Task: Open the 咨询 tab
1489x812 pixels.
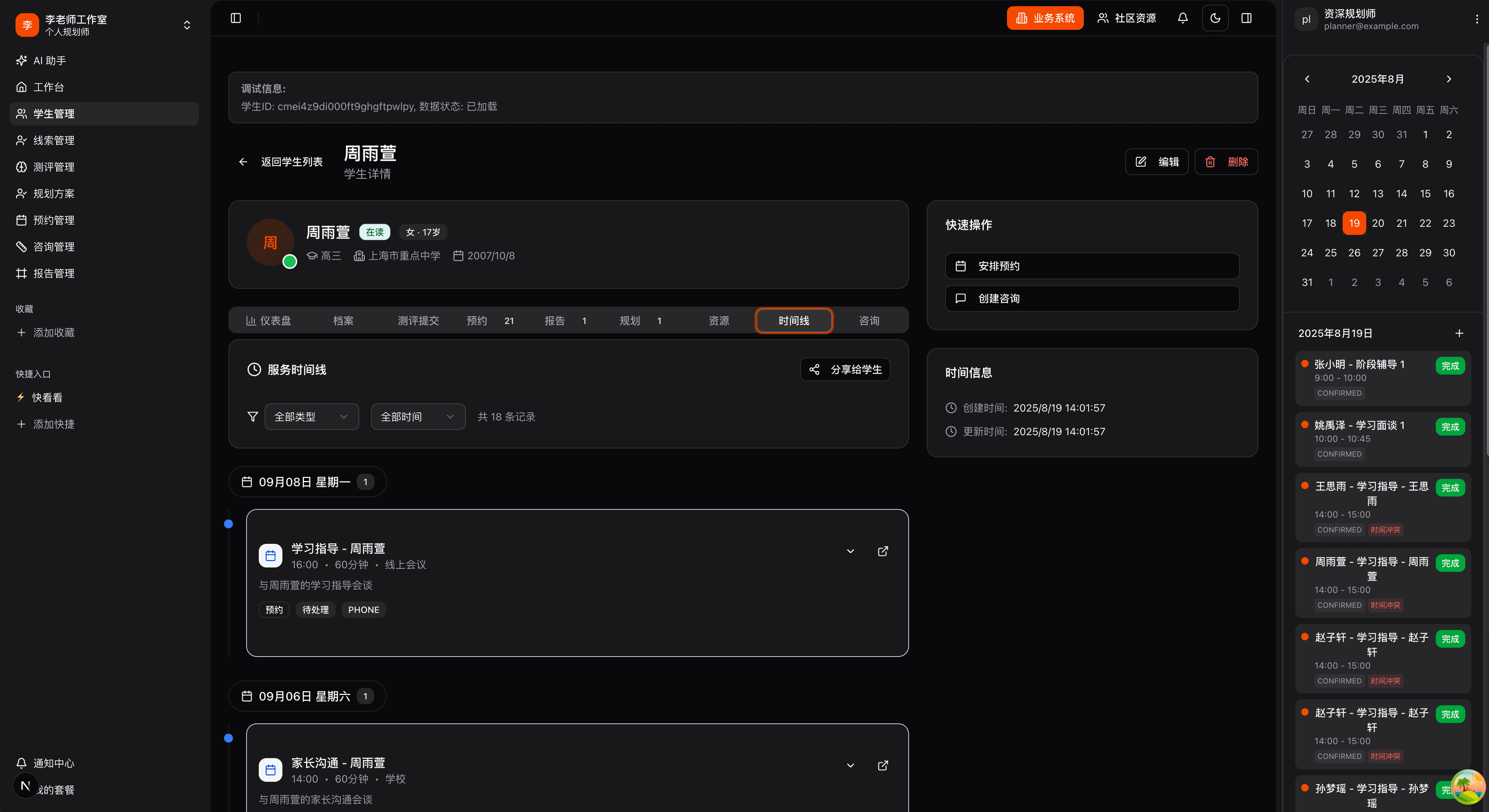Action: point(869,320)
